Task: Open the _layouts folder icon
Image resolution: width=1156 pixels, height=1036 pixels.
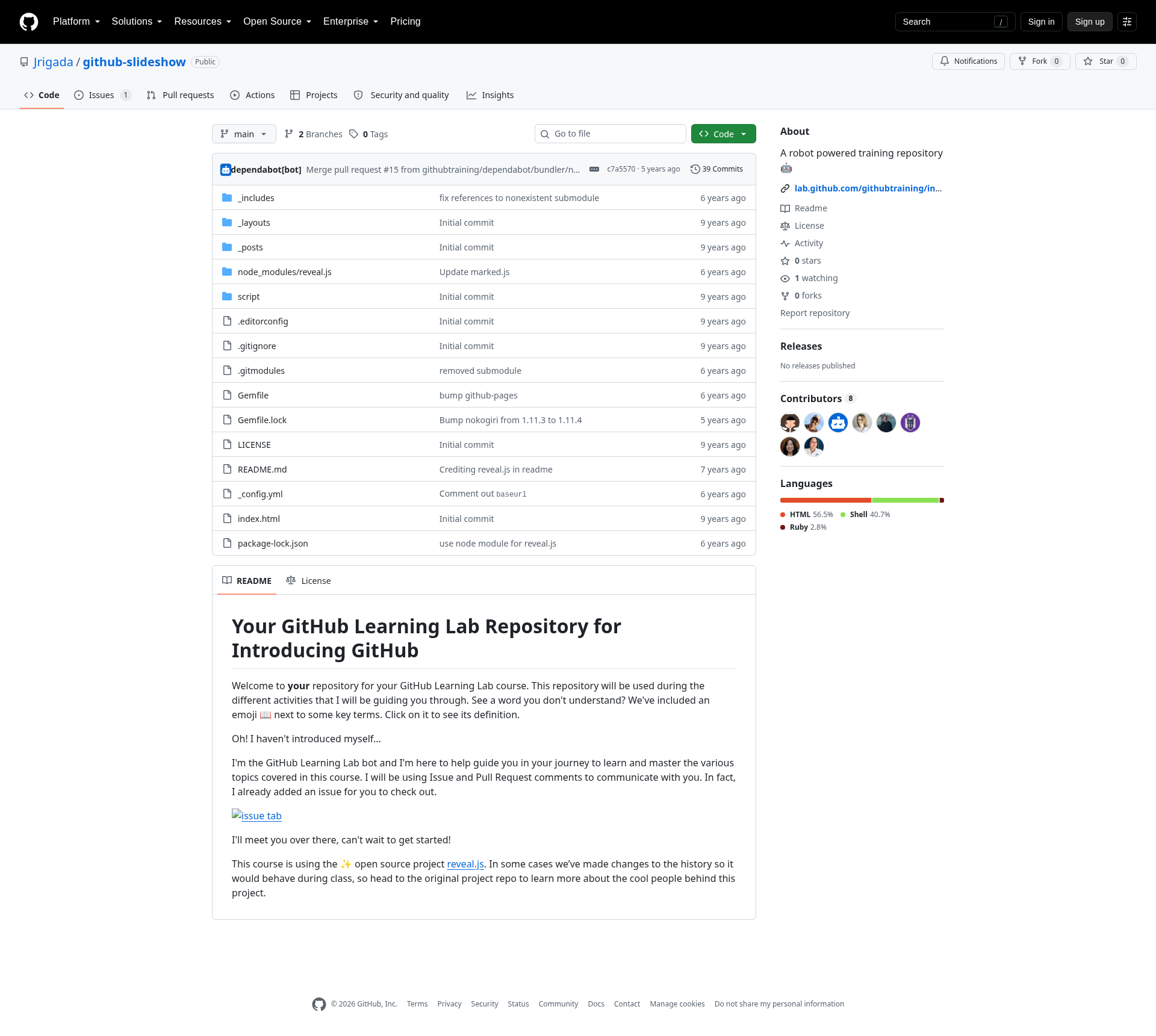Action: pyautogui.click(x=227, y=223)
